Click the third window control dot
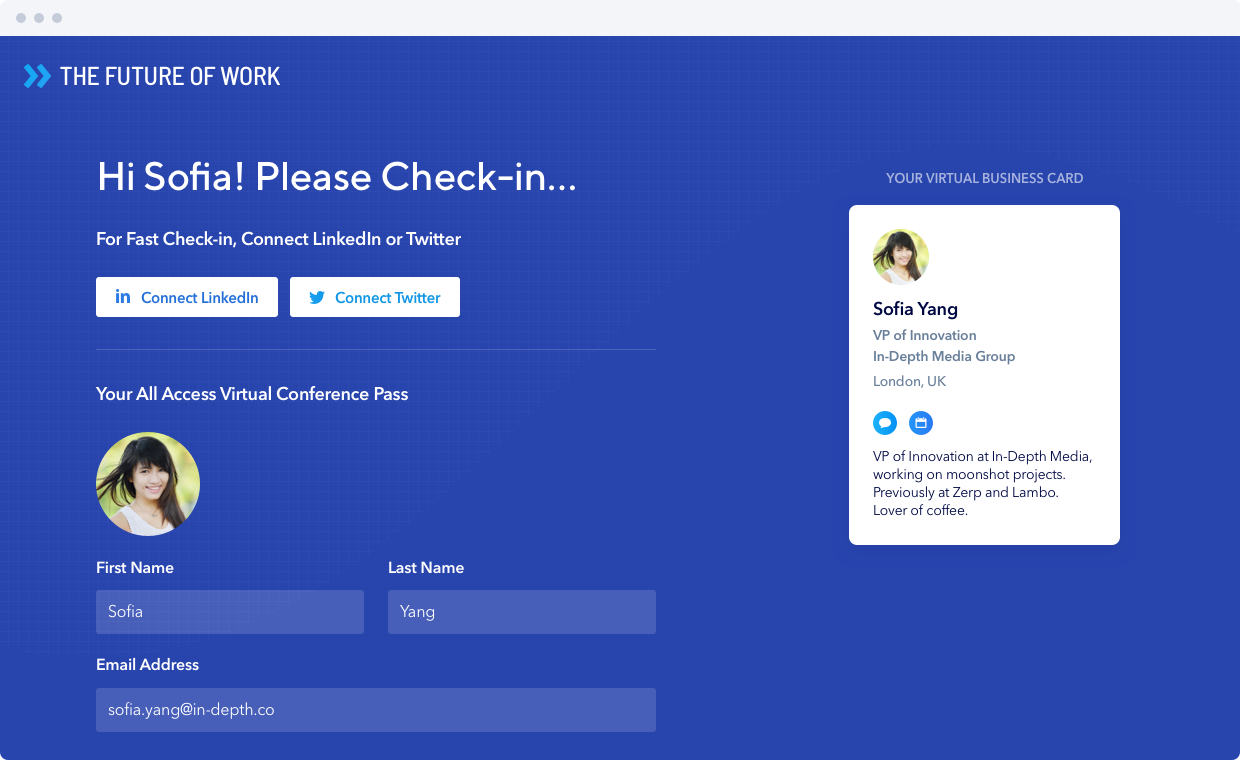Image resolution: width=1240 pixels, height=760 pixels. pos(57,18)
